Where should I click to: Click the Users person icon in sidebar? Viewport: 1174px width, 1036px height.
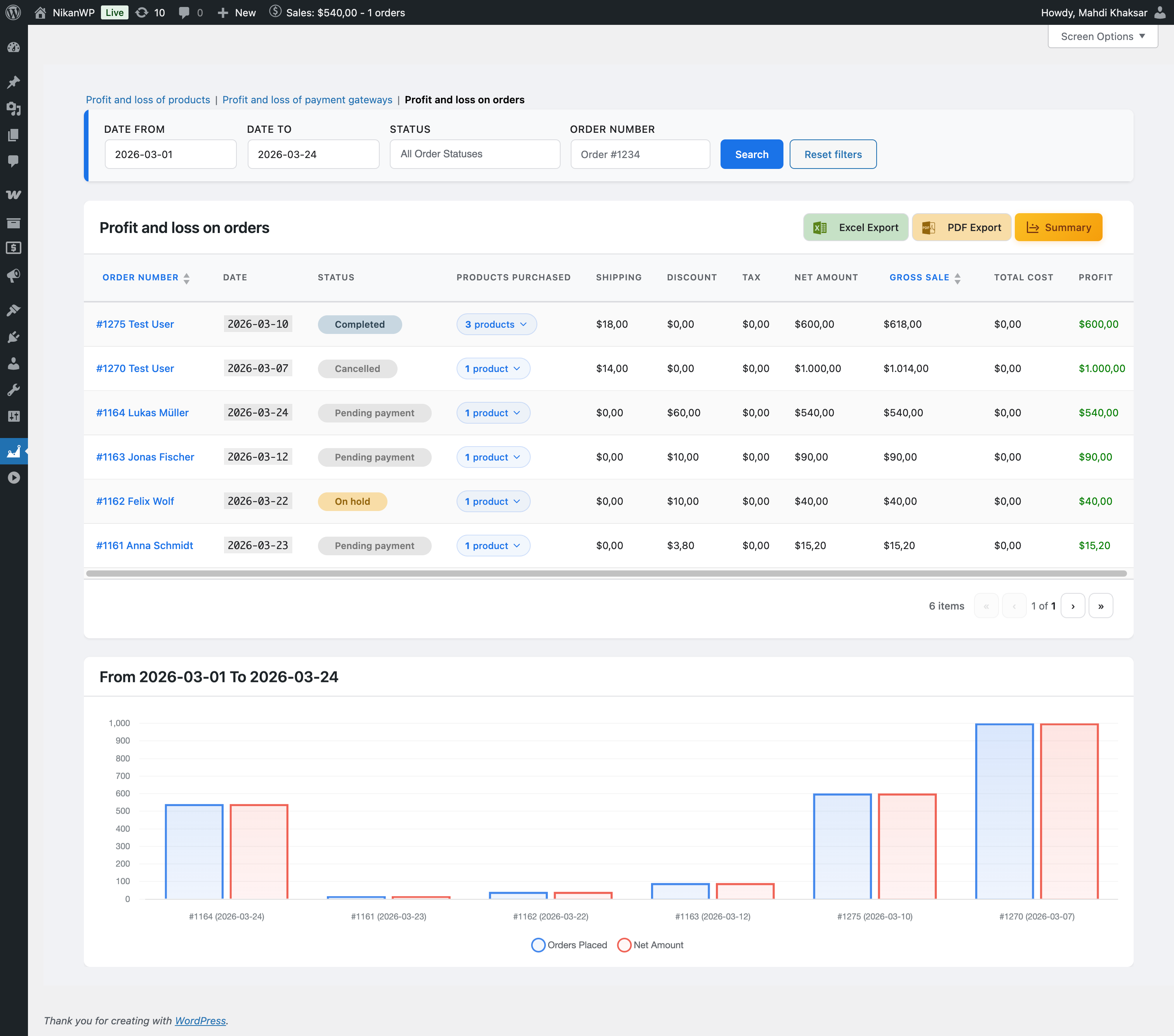(x=14, y=364)
